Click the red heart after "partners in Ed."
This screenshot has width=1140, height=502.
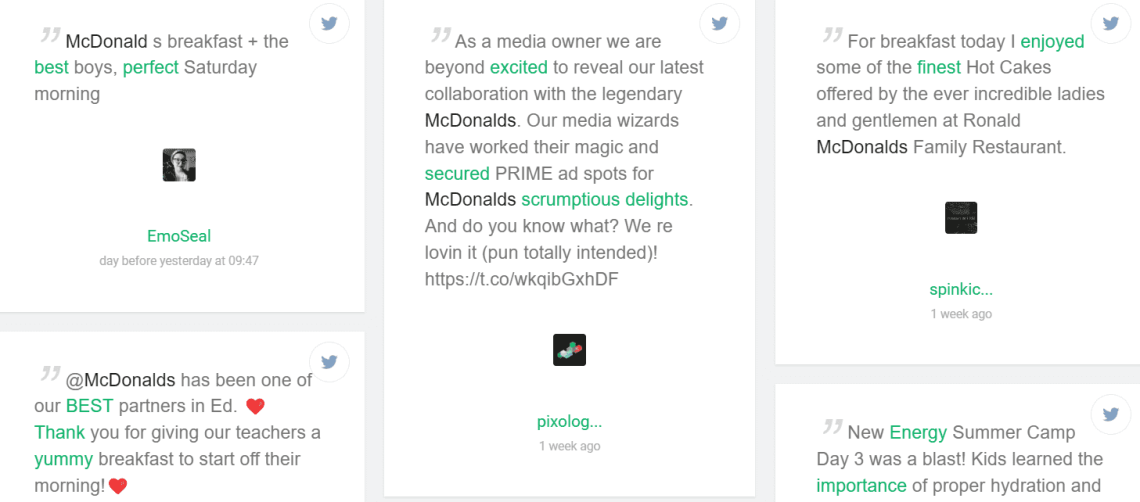[x=255, y=407]
